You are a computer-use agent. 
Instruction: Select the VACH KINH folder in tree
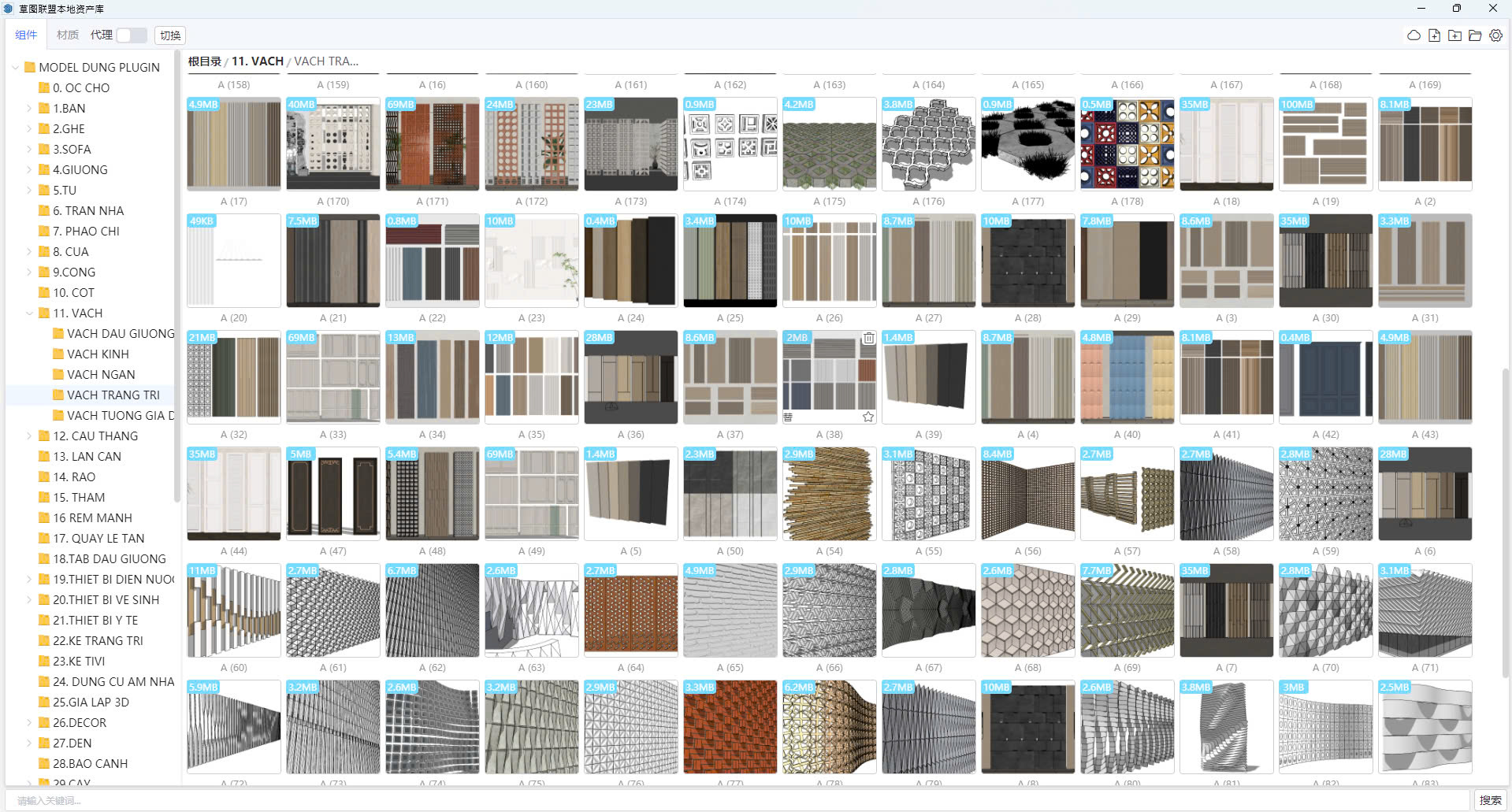pyautogui.click(x=98, y=354)
